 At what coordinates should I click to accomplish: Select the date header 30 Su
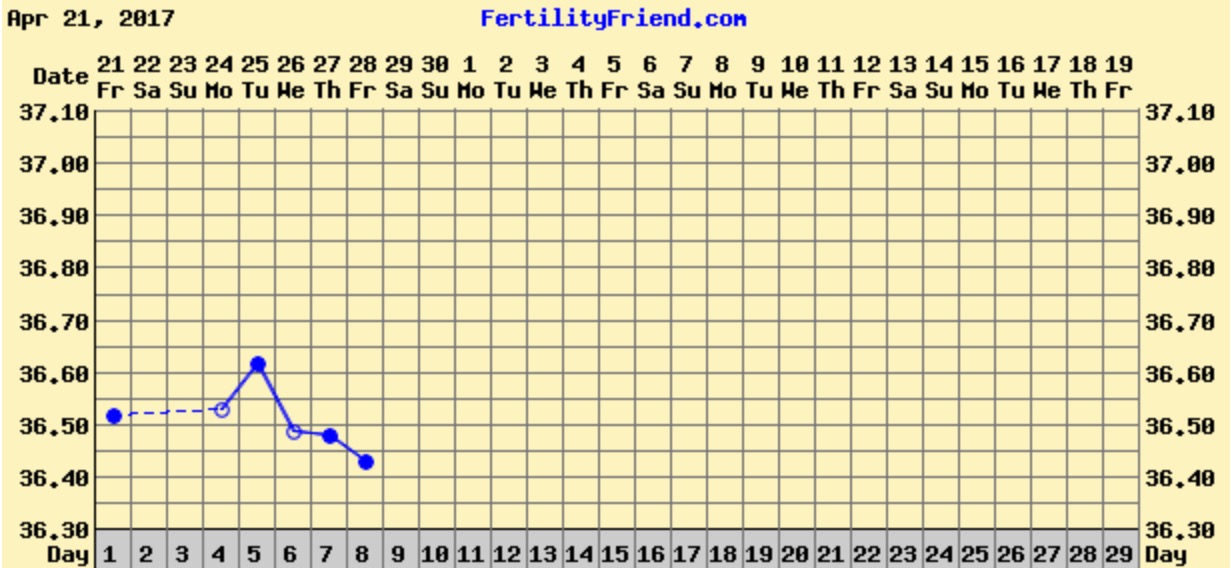(435, 77)
